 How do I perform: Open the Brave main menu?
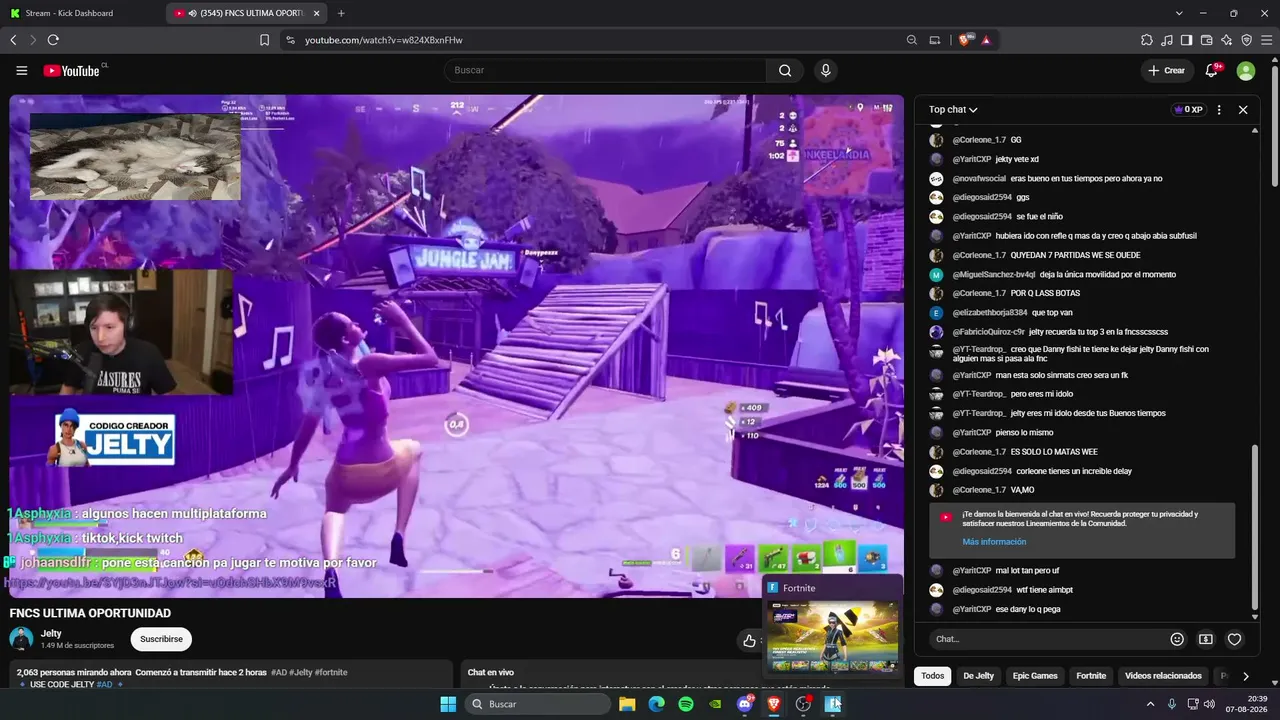1266,40
